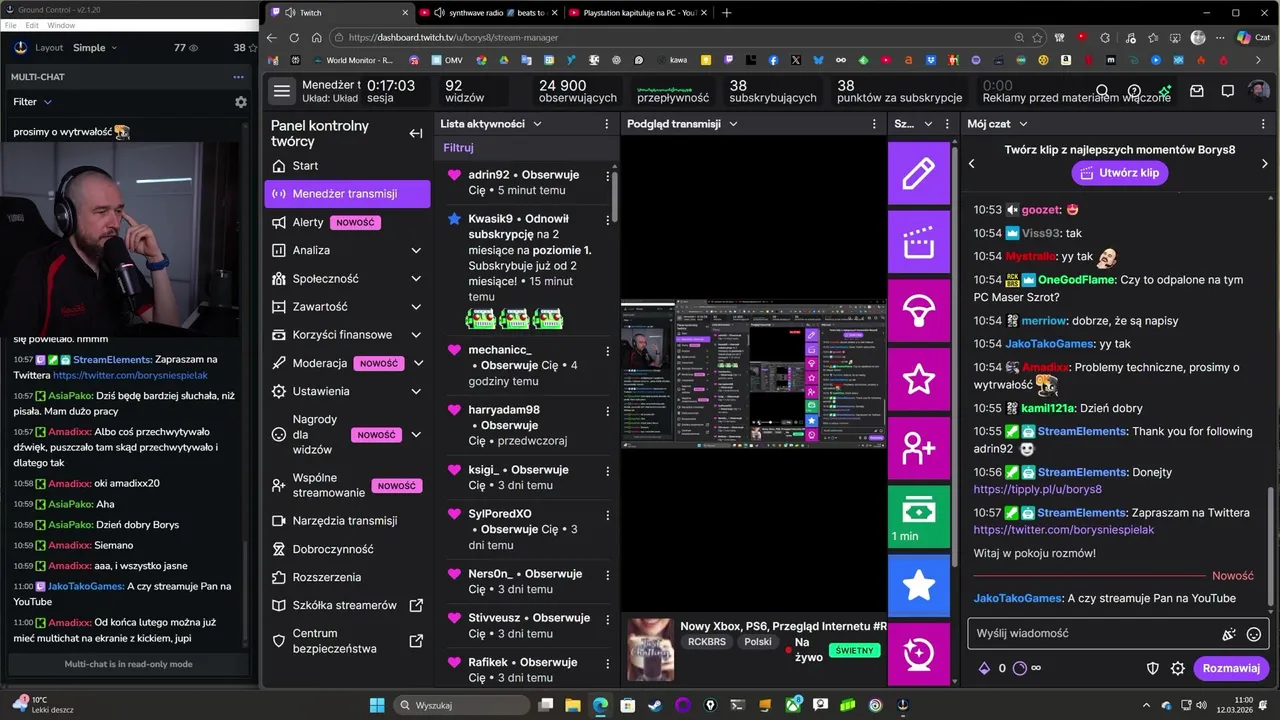Image resolution: width=1280 pixels, height=720 pixels.
Task: Open the tipply.pl/u/borys8 link in chat
Action: pyautogui.click(x=1038, y=490)
